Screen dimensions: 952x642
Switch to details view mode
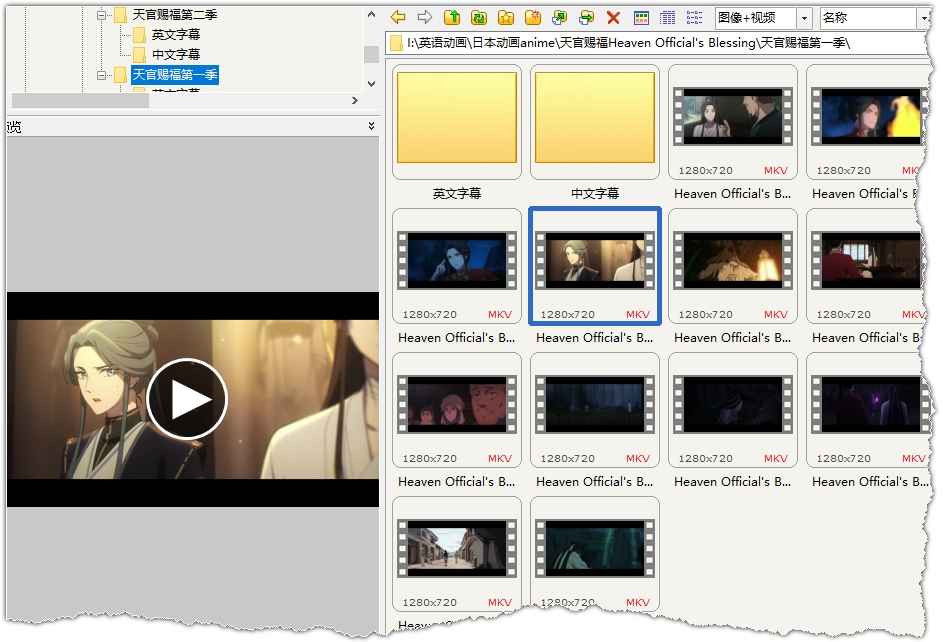coord(668,18)
